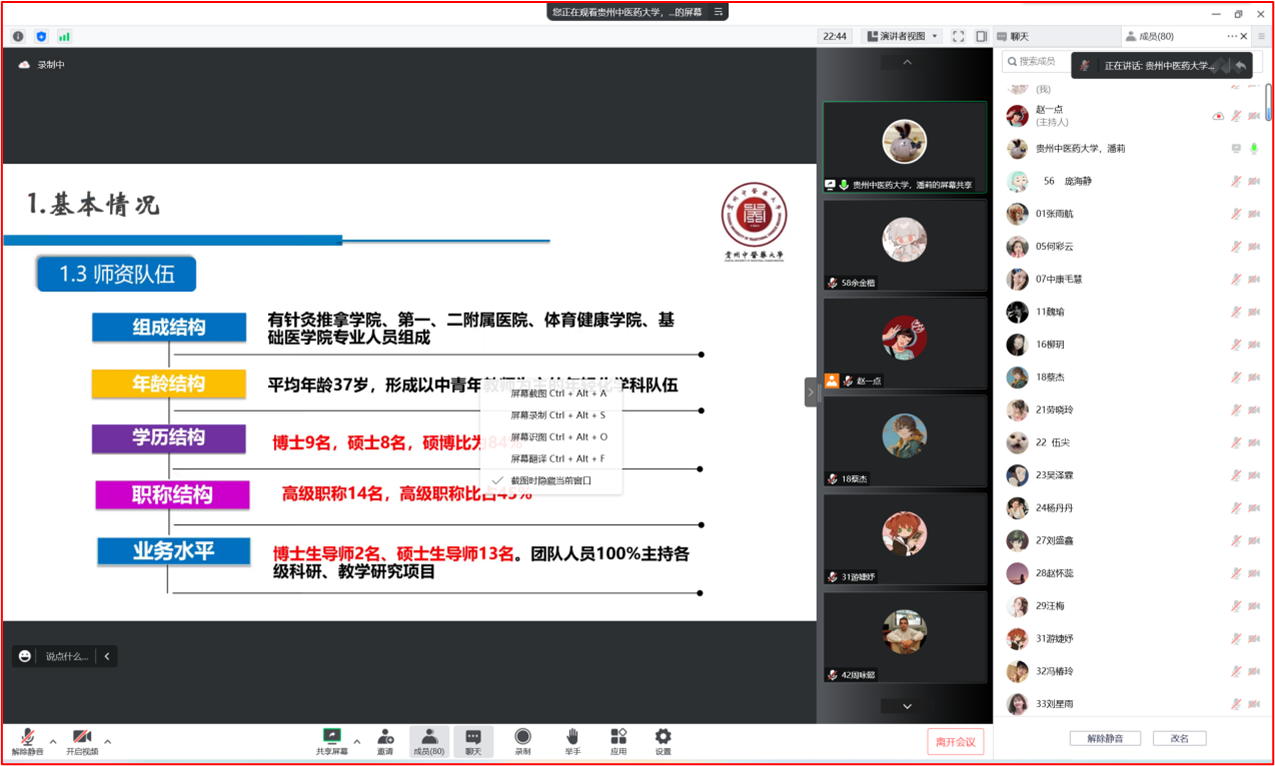Unmute microphone with 解除静音 toolbar button
This screenshot has height=766, width=1275.
(27, 741)
